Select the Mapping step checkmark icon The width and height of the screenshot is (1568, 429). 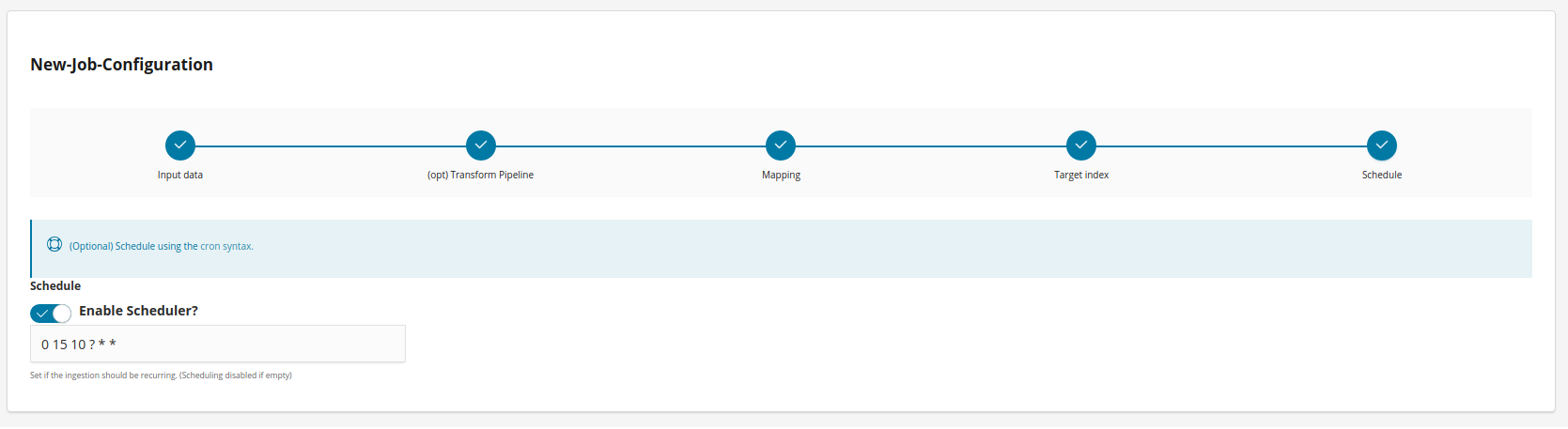pyautogui.click(x=781, y=146)
